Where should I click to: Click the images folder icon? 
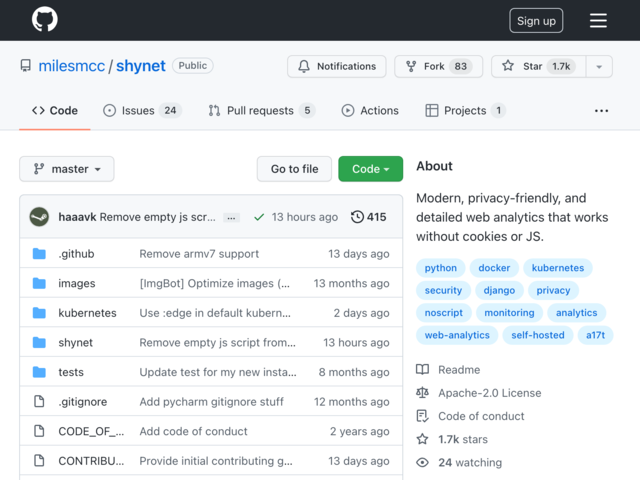coord(39,283)
